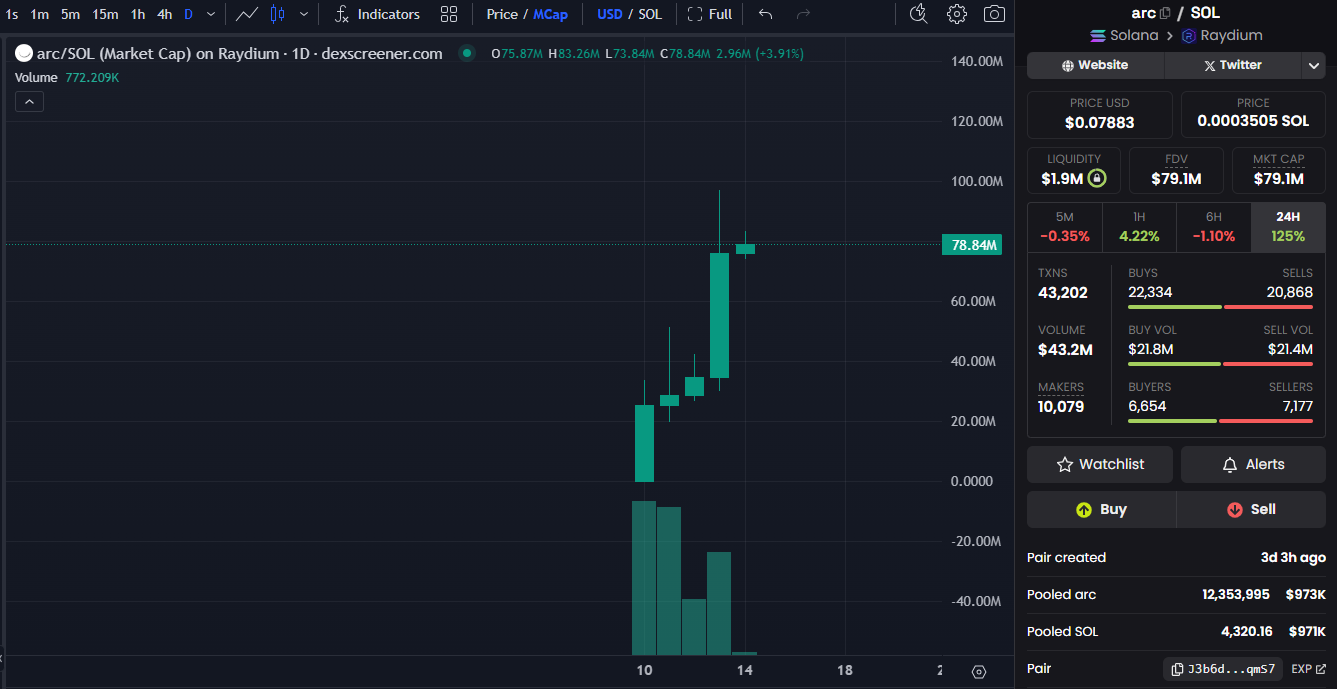This screenshot has height=689, width=1337.
Task: Expand more social links chevron
Action: click(1313, 65)
